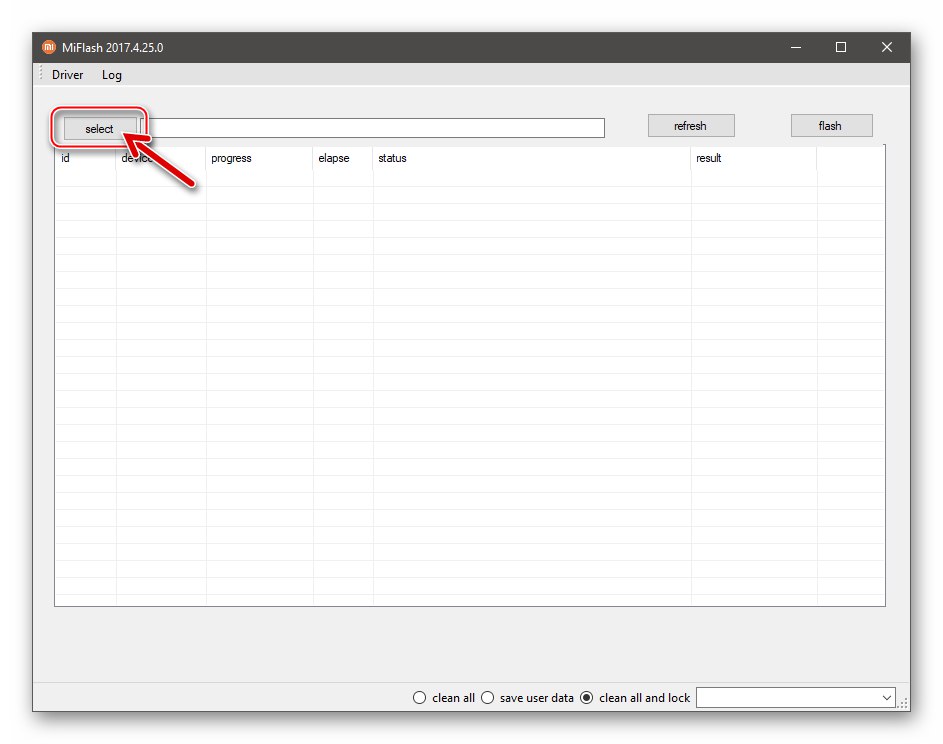The width and height of the screenshot is (943, 744).
Task: Click the elapse column header
Action: (x=343, y=158)
